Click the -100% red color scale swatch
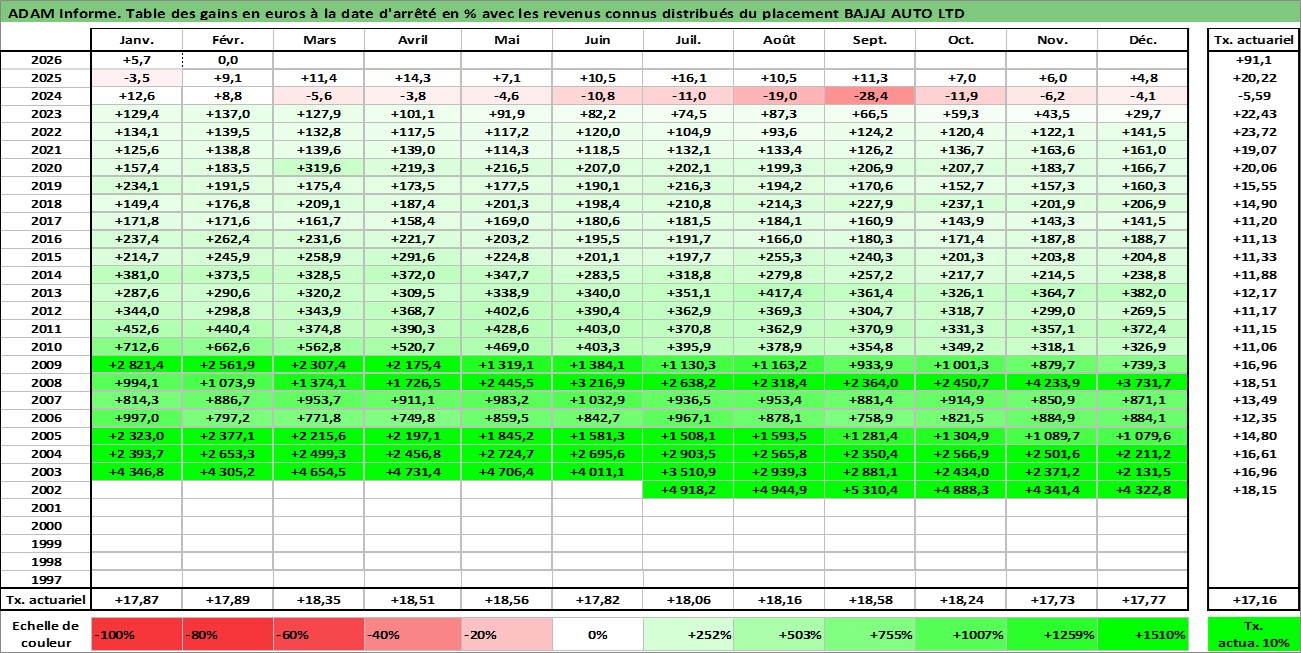Screen dimensions: 1301x653 pyautogui.click(x=136, y=634)
